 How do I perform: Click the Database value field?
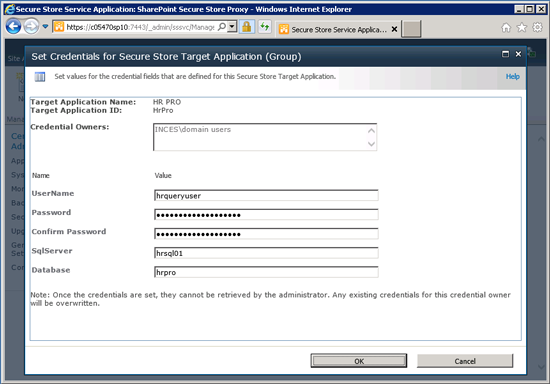pos(266,272)
